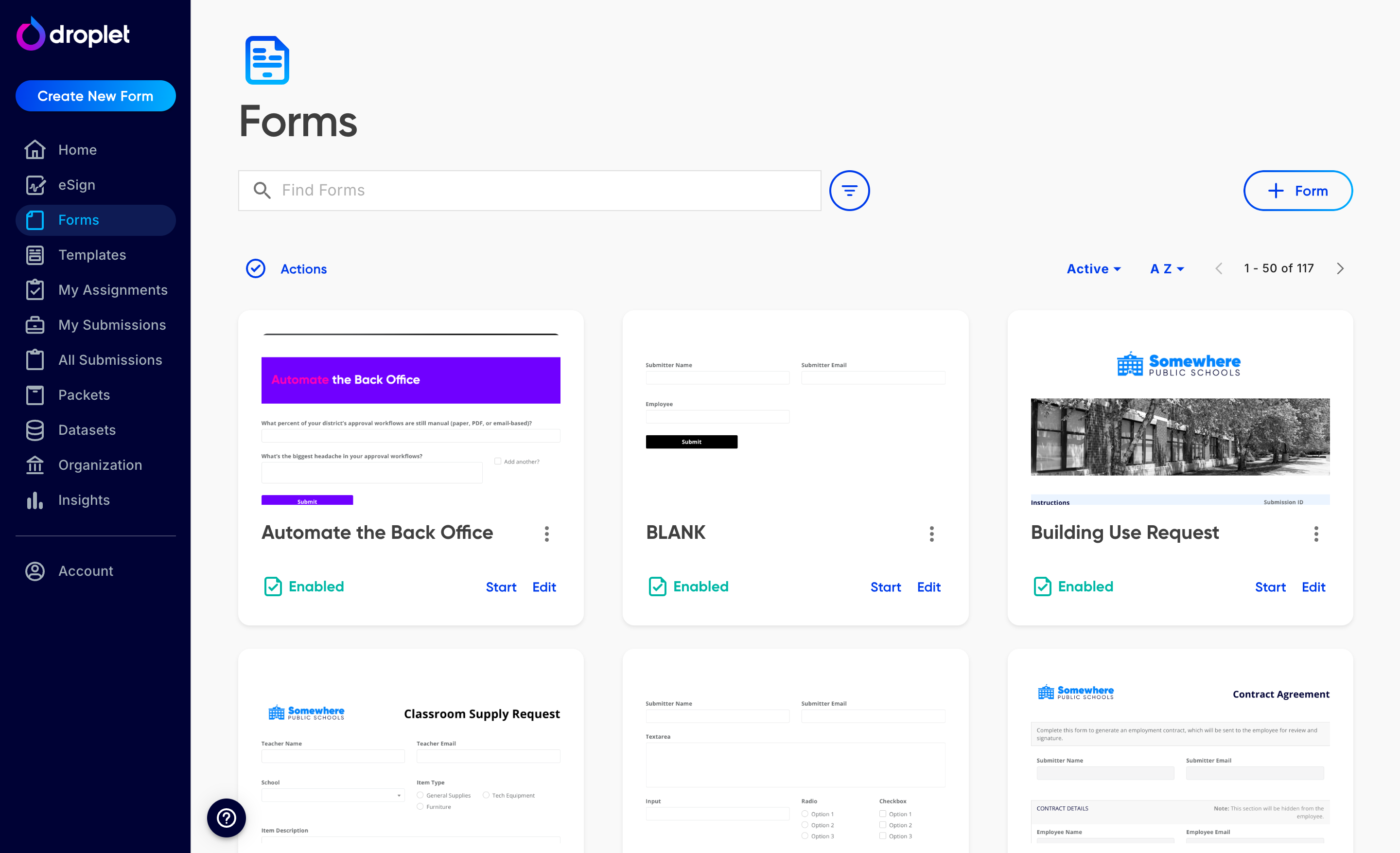This screenshot has height=853, width=1400.
Task: Toggle Enabled status on BLANK form
Action: click(689, 586)
